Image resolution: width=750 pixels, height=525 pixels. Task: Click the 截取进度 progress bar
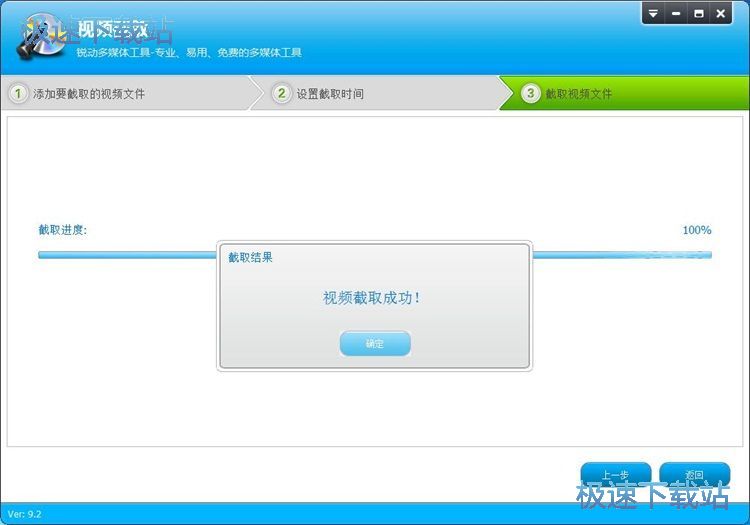click(x=375, y=255)
